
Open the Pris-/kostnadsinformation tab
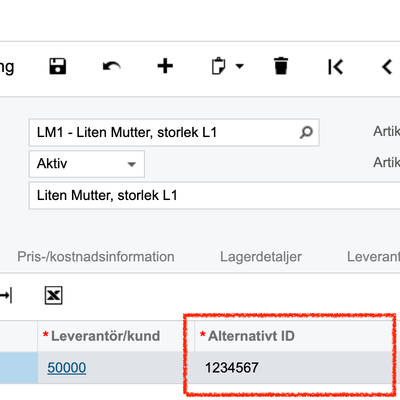coord(96,257)
